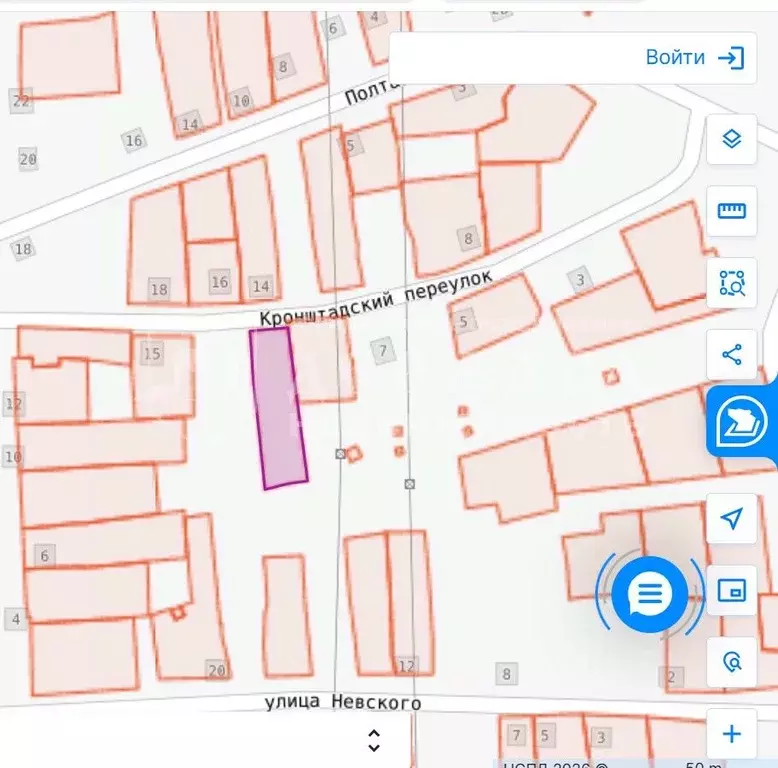Activate the area search selection tool
778x768 pixels.
pos(731,283)
